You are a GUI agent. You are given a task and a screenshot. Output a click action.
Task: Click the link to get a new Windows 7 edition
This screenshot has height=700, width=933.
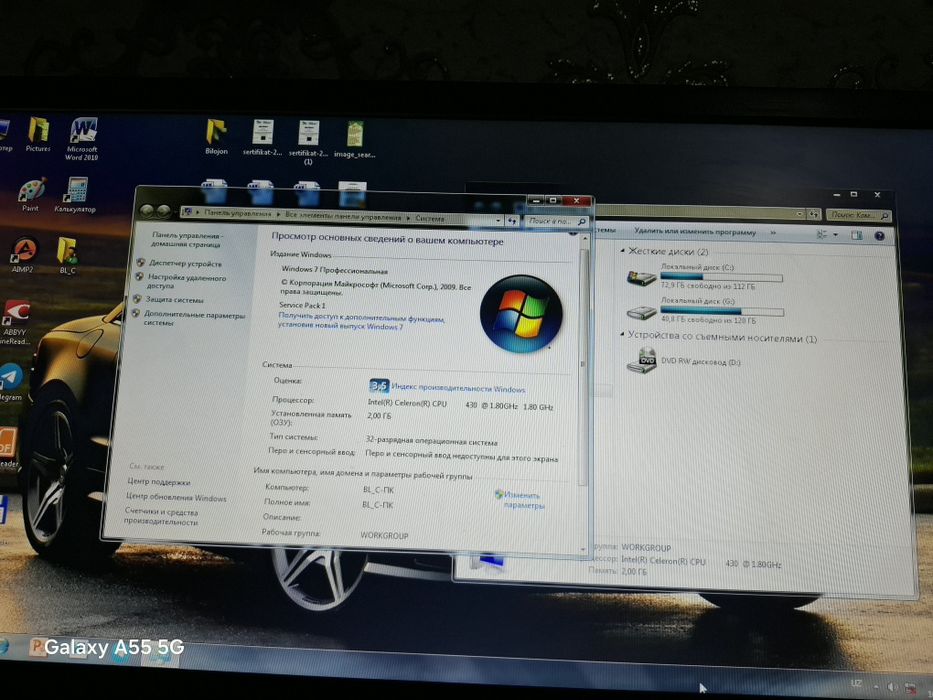361,321
